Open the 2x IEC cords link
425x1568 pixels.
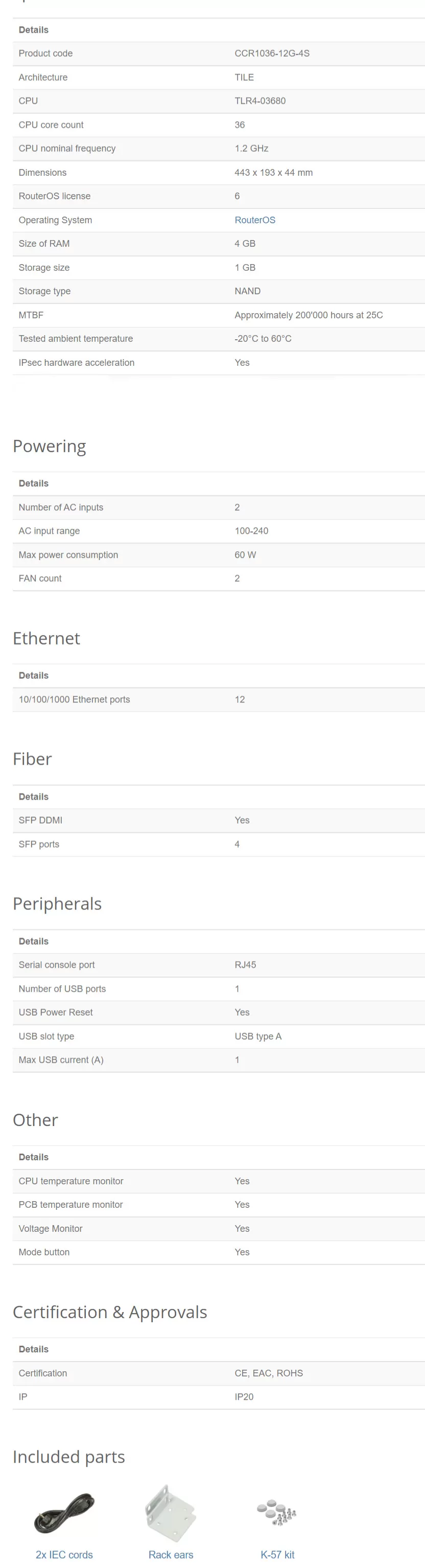tap(64, 1554)
